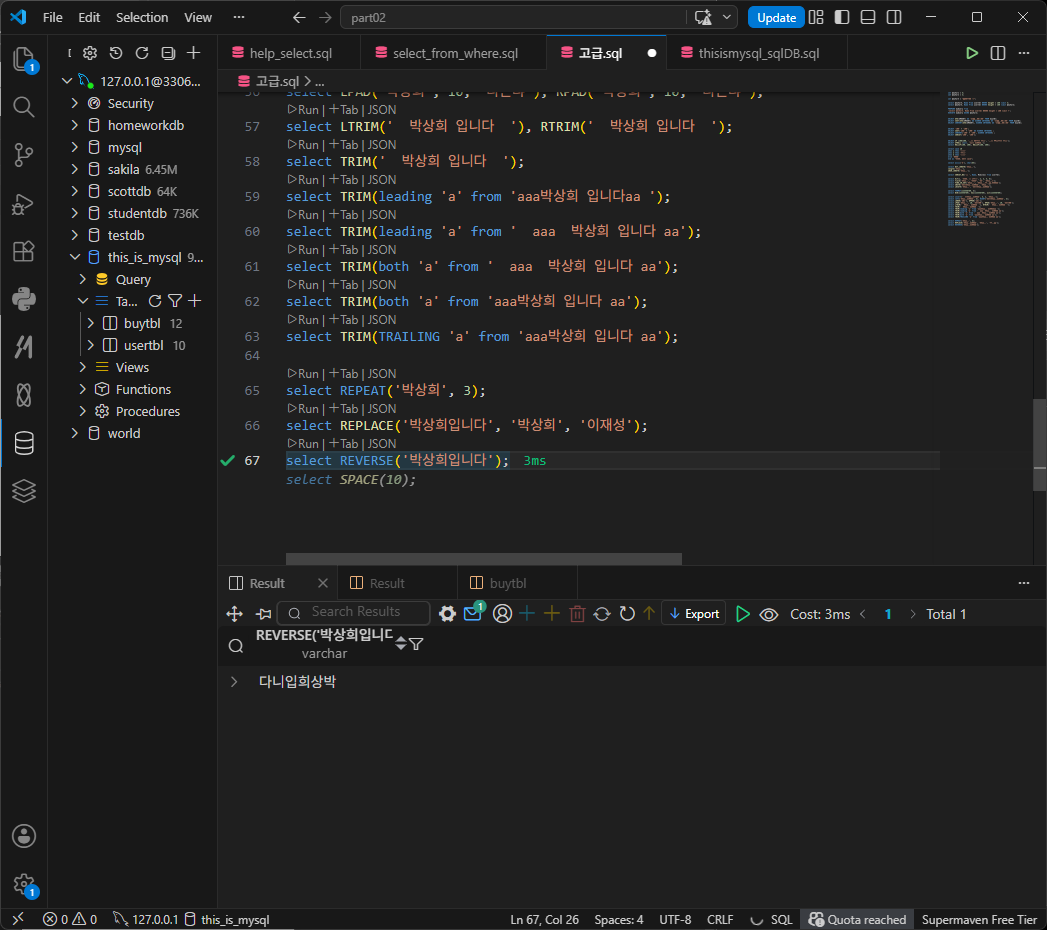1047x930 pixels.
Task: Expand the Security node
Action: (x=75, y=103)
